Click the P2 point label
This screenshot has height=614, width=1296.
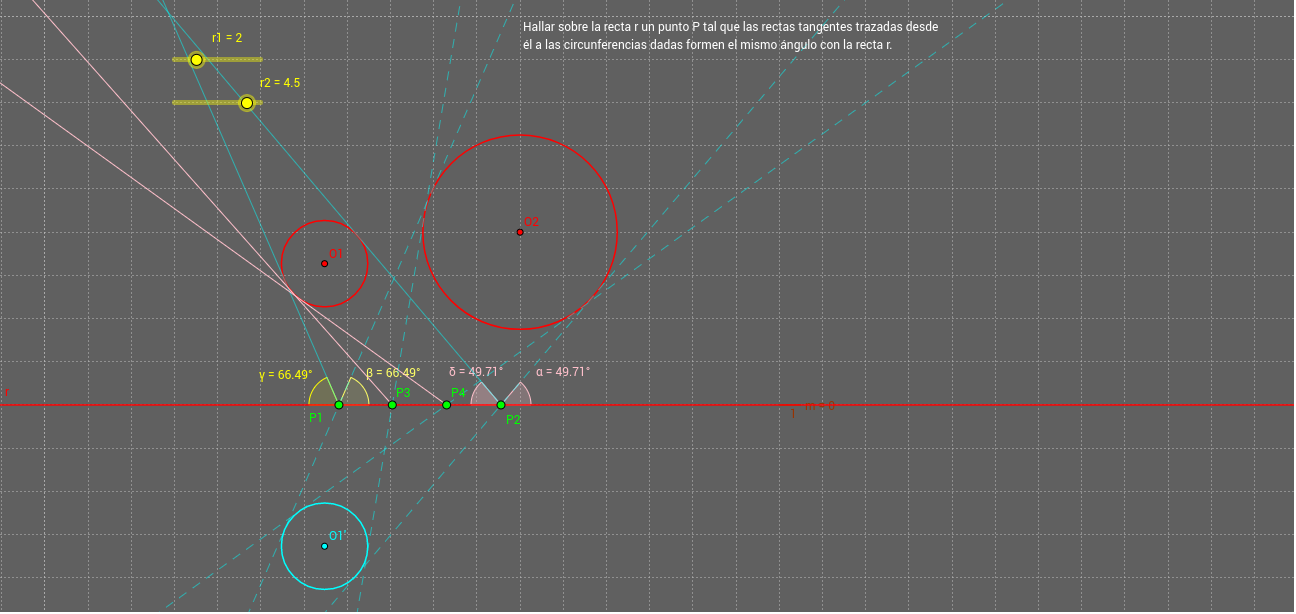513,420
